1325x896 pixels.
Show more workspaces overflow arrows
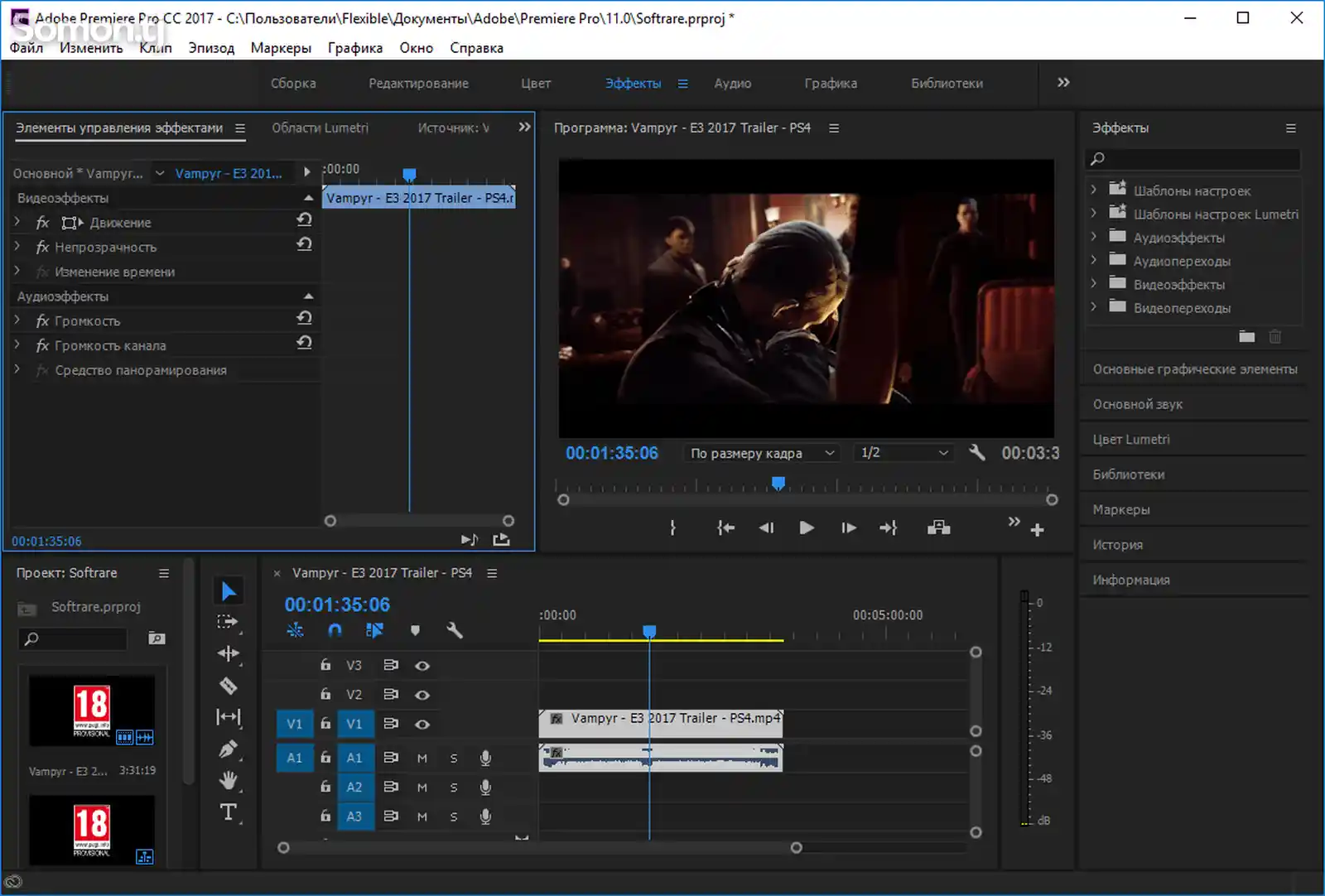[1063, 82]
